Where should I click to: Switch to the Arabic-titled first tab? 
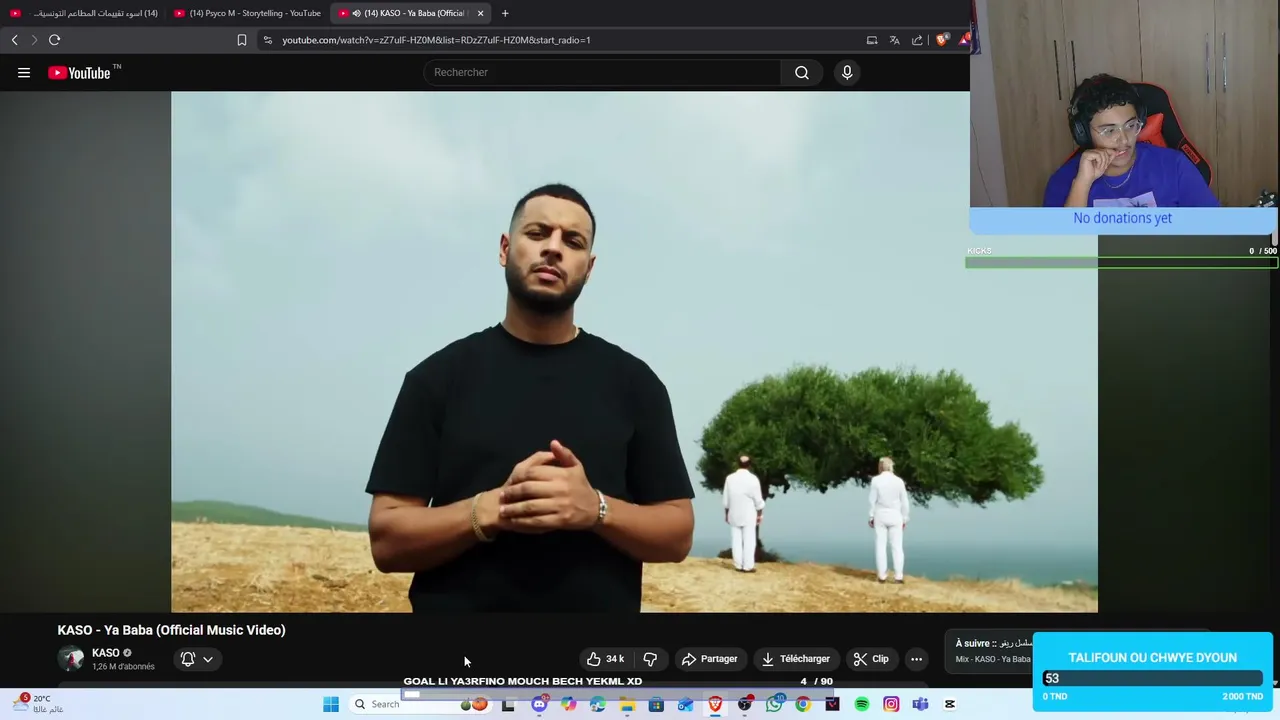click(84, 13)
